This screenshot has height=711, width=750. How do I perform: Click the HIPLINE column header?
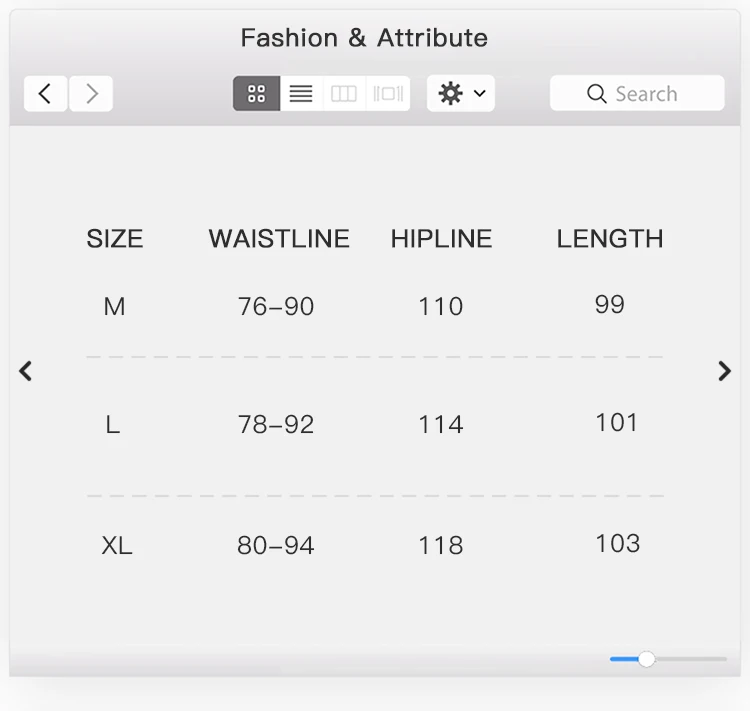(441, 239)
